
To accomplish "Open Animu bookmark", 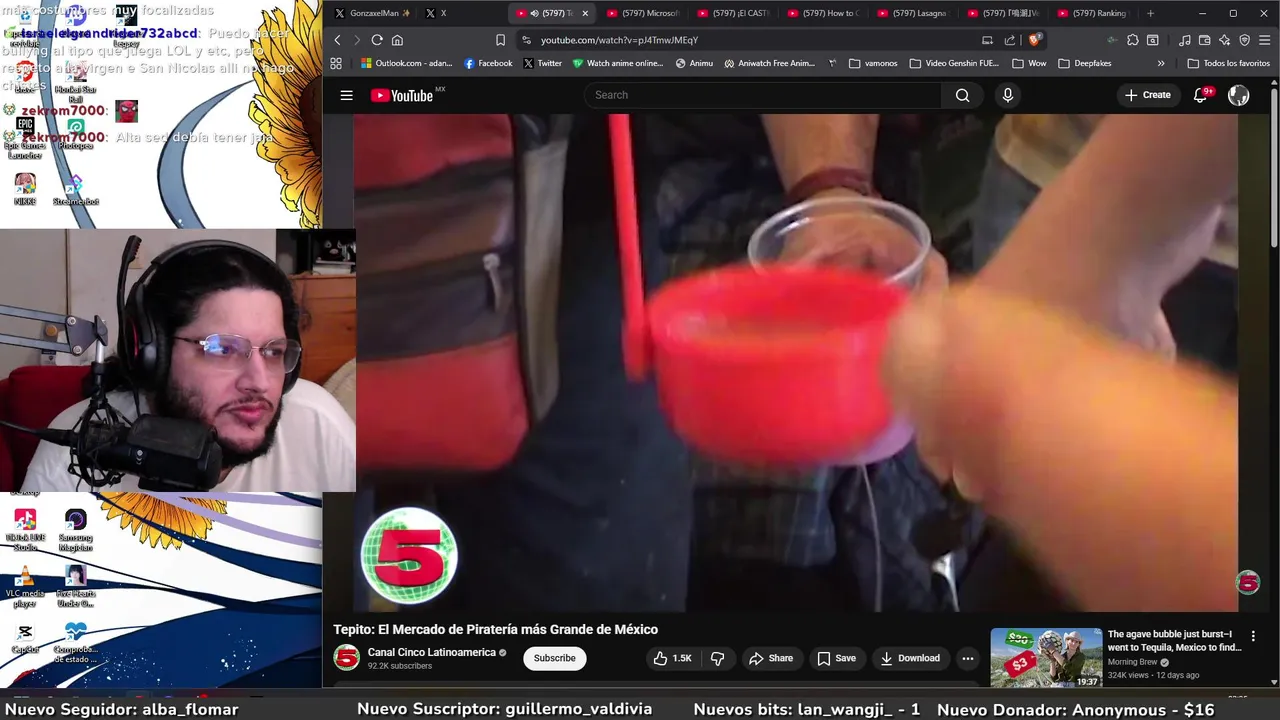I will pyautogui.click(x=694, y=63).
